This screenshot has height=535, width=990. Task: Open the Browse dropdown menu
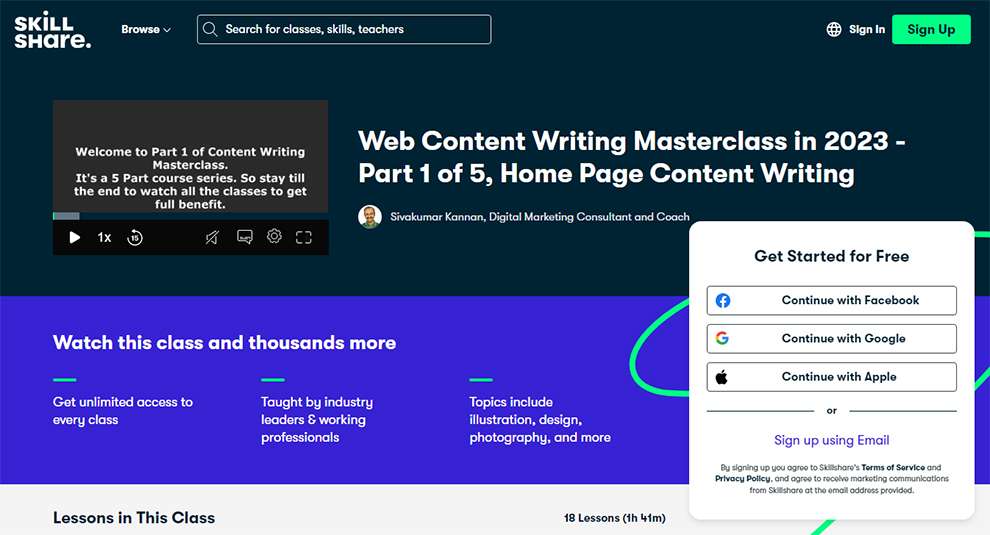(x=146, y=30)
